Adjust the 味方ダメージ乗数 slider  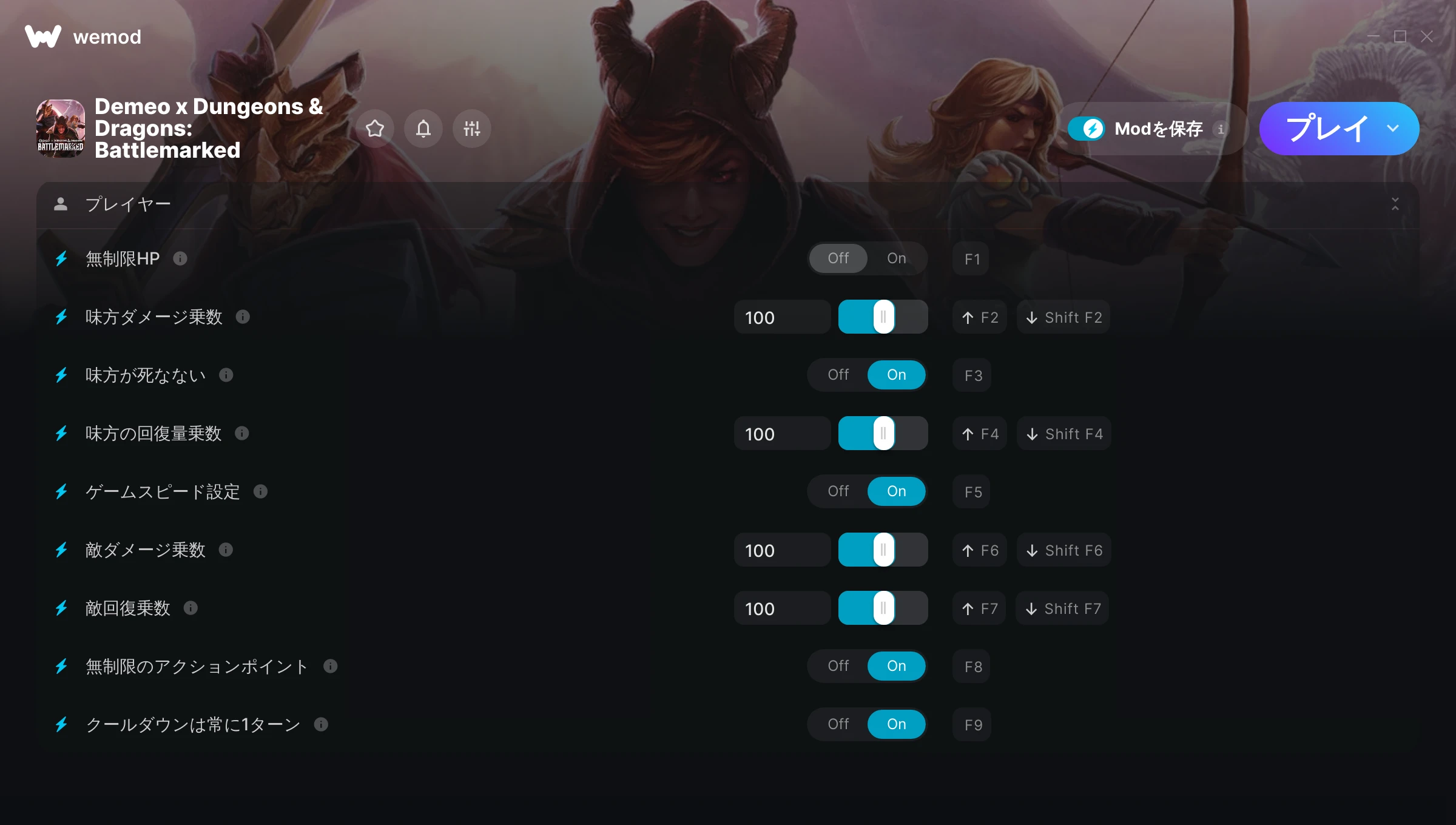coord(883,317)
